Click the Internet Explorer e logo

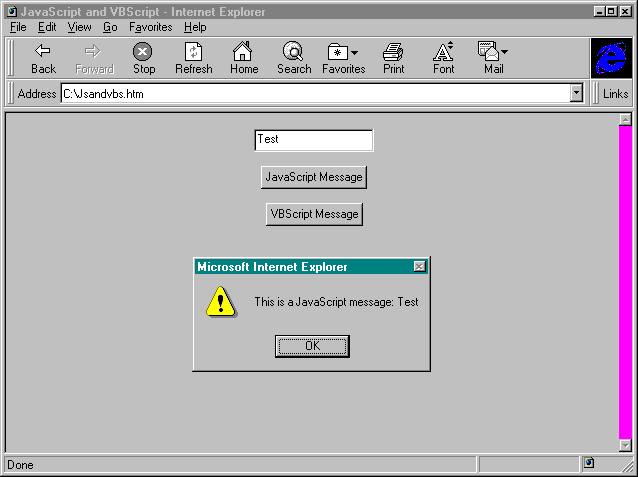click(611, 58)
